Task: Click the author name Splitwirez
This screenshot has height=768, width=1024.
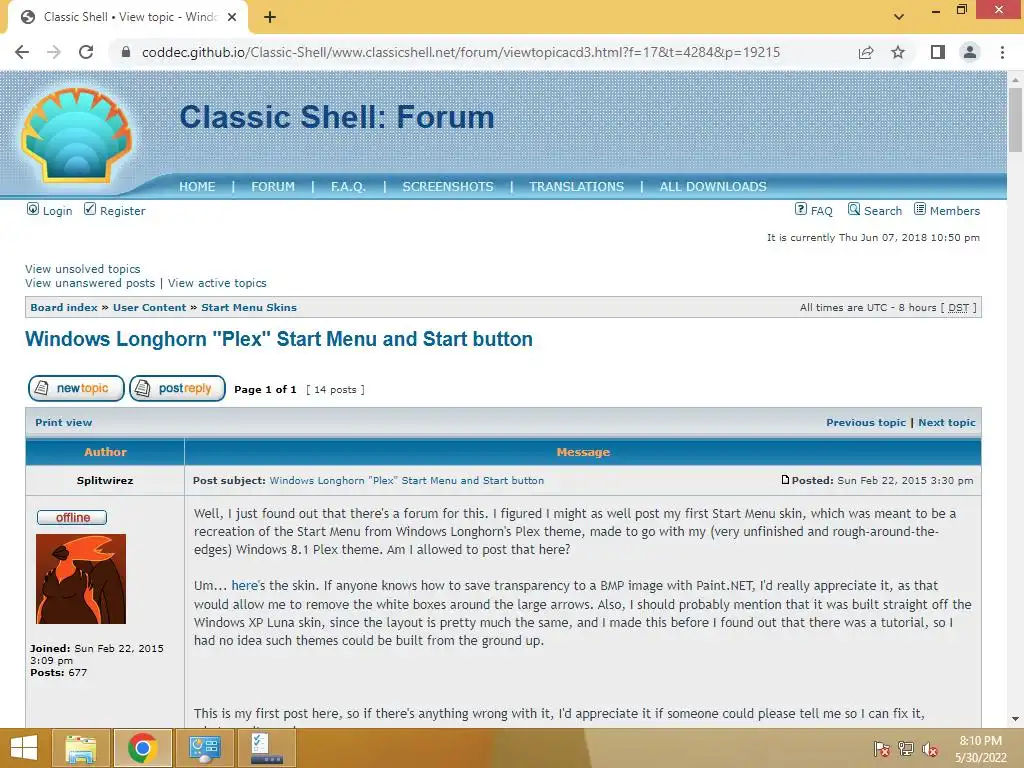Action: tap(105, 481)
